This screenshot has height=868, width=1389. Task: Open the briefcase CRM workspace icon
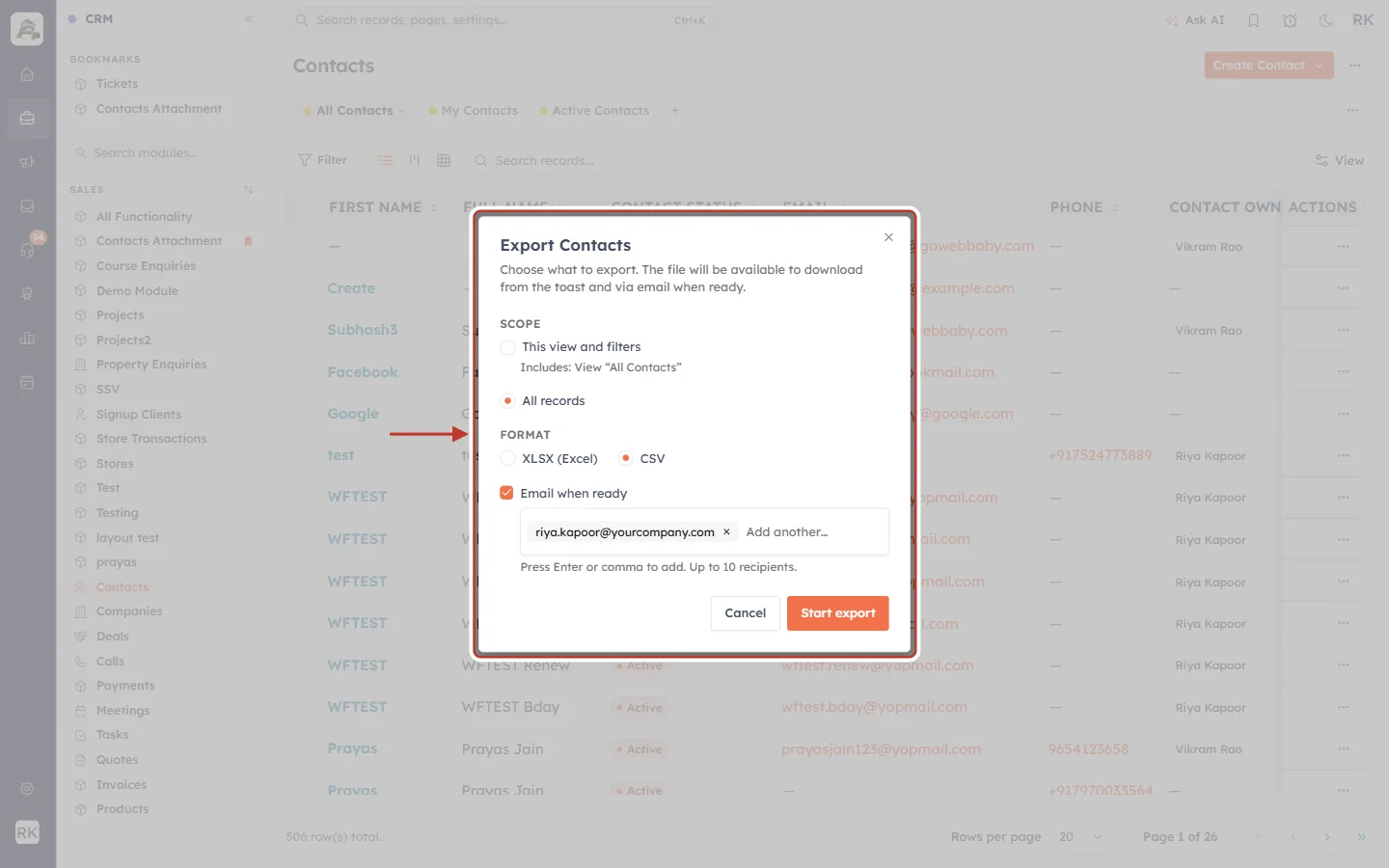point(27,119)
